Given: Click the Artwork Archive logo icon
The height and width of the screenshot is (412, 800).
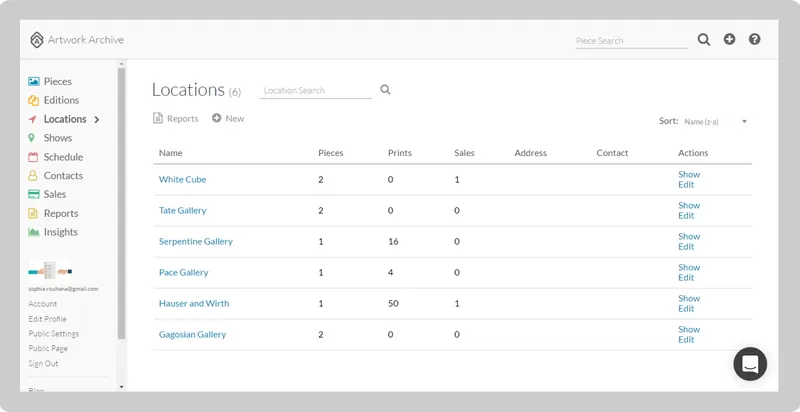Looking at the screenshot, I should (37, 40).
